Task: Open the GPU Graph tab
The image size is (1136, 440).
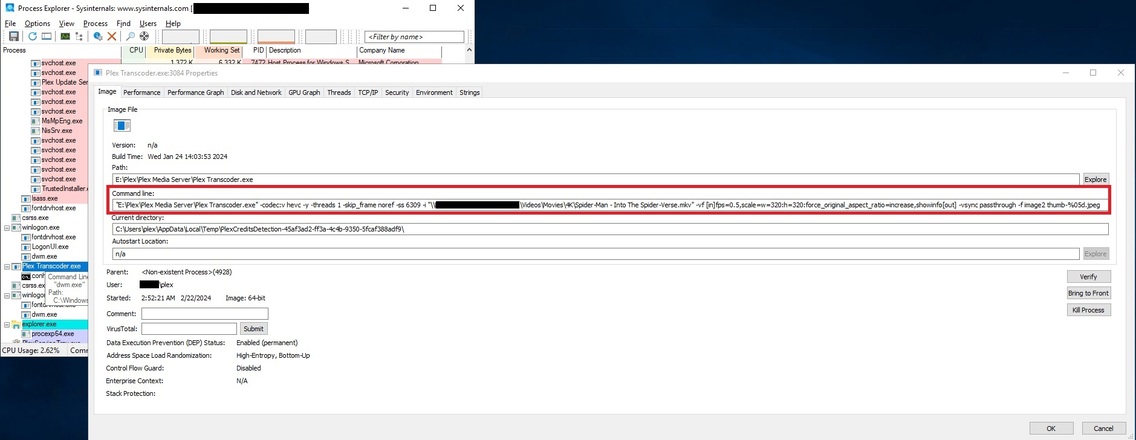Action: tap(304, 93)
